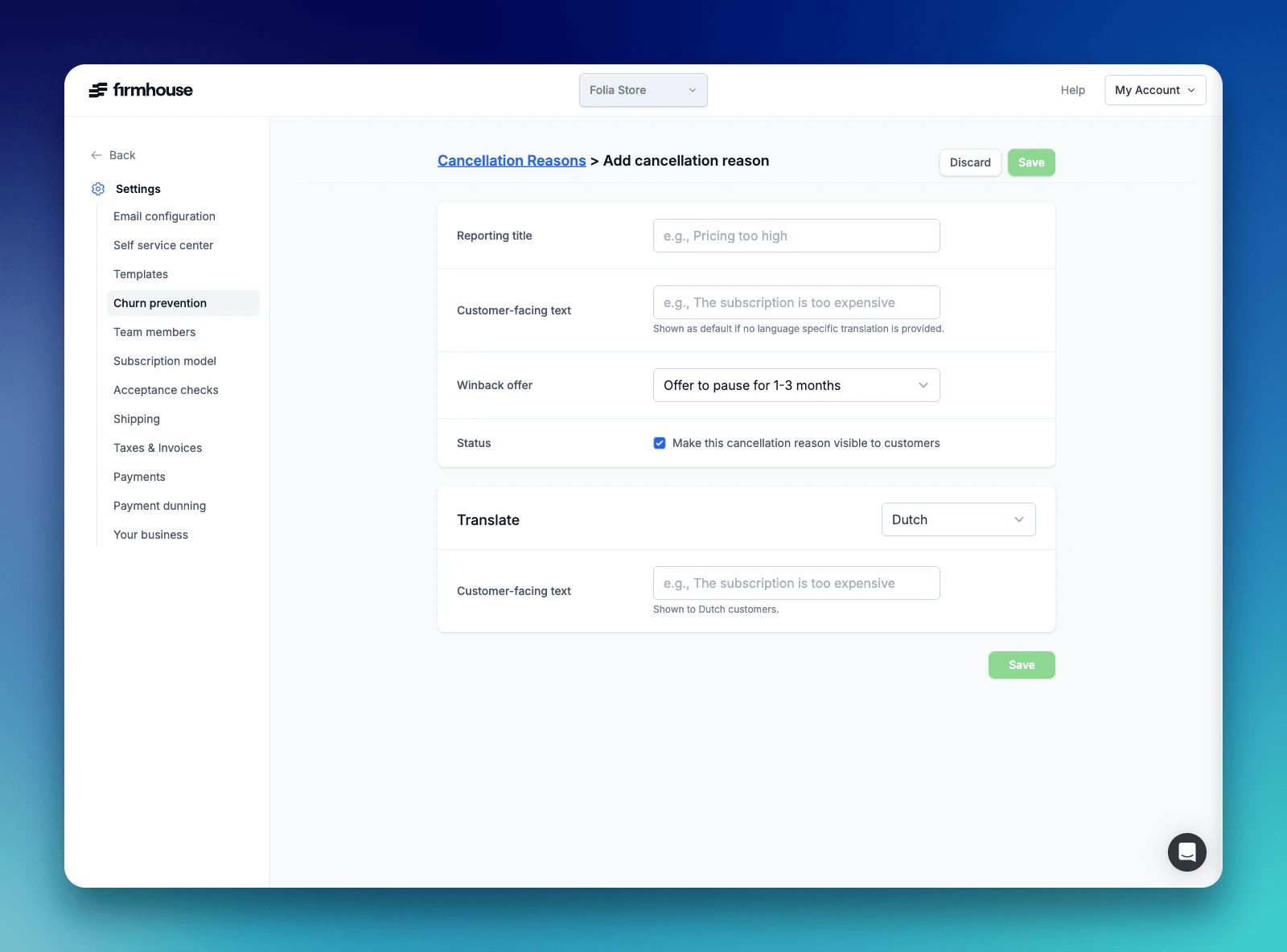
Task: Click the Help link
Action: tap(1072, 90)
